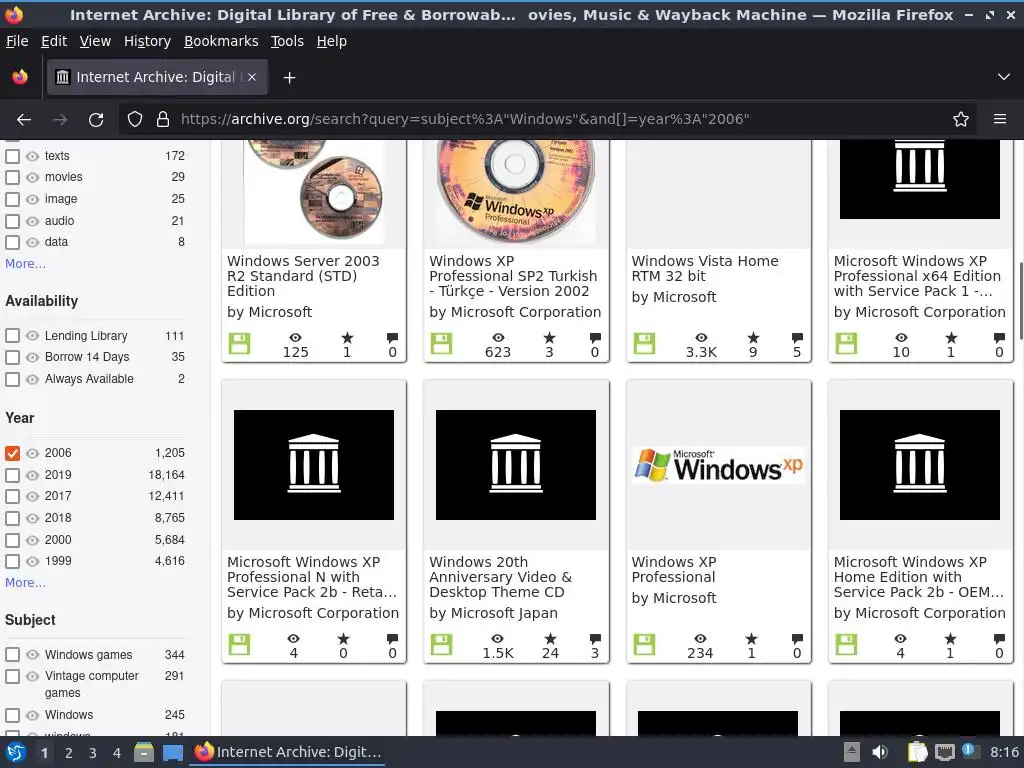Open the Tools menu

click(287, 41)
